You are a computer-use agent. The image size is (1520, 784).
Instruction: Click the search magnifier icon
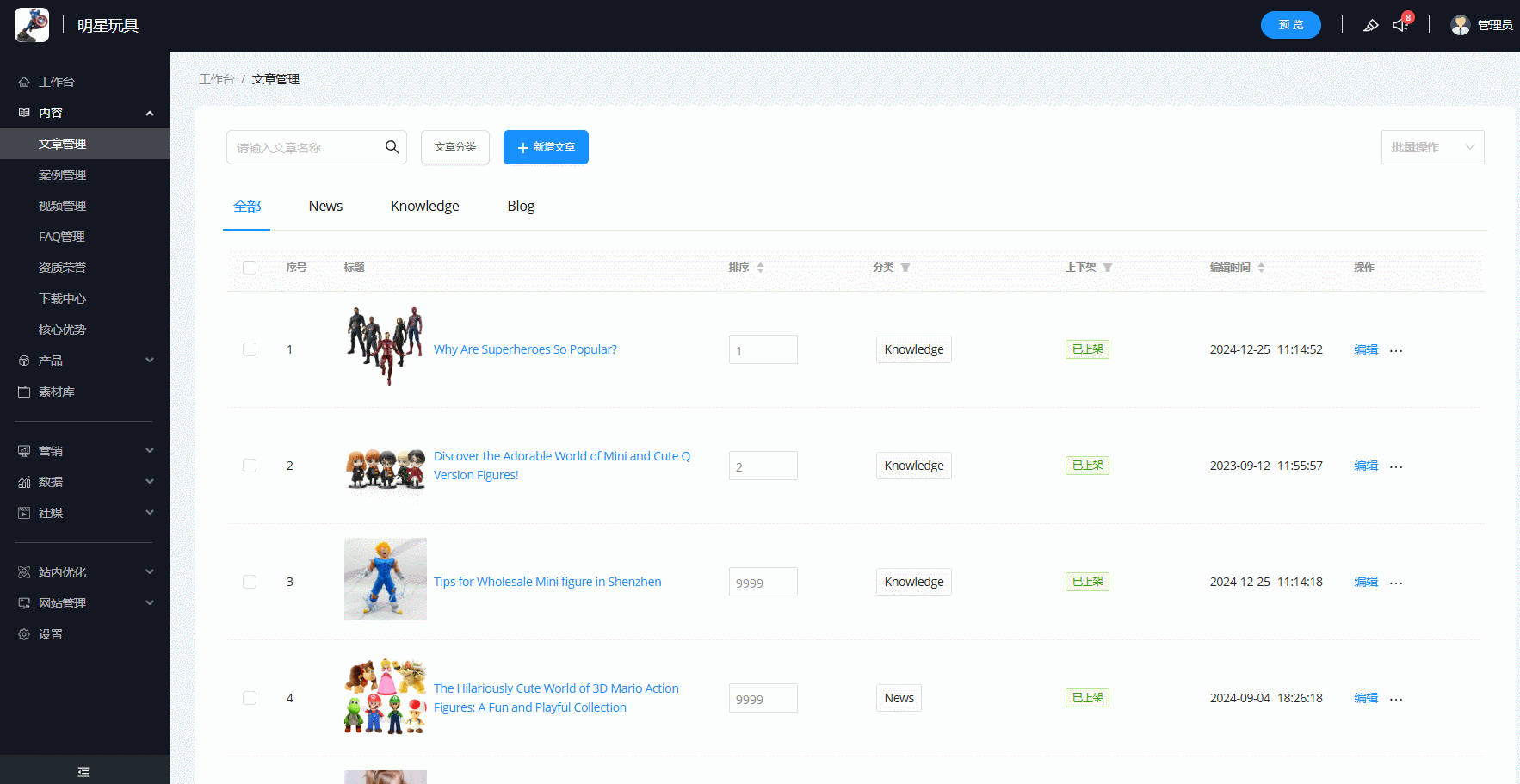point(392,147)
